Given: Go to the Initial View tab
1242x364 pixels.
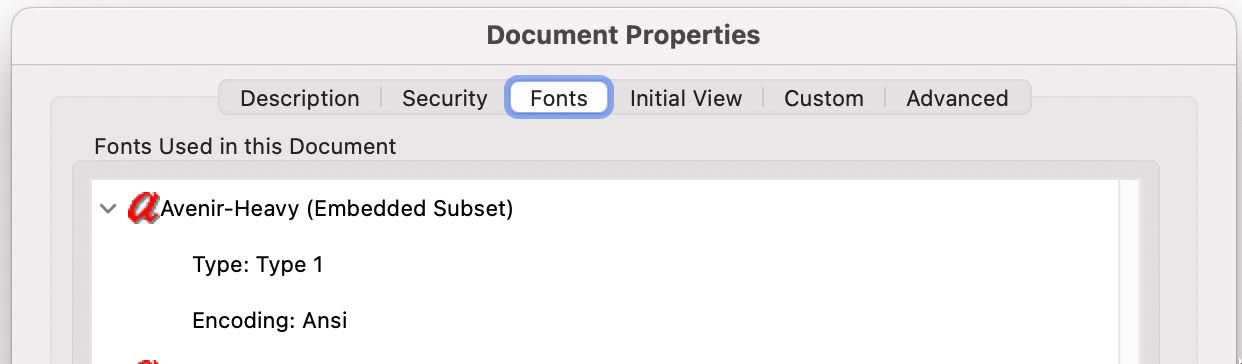Looking at the screenshot, I should (686, 98).
